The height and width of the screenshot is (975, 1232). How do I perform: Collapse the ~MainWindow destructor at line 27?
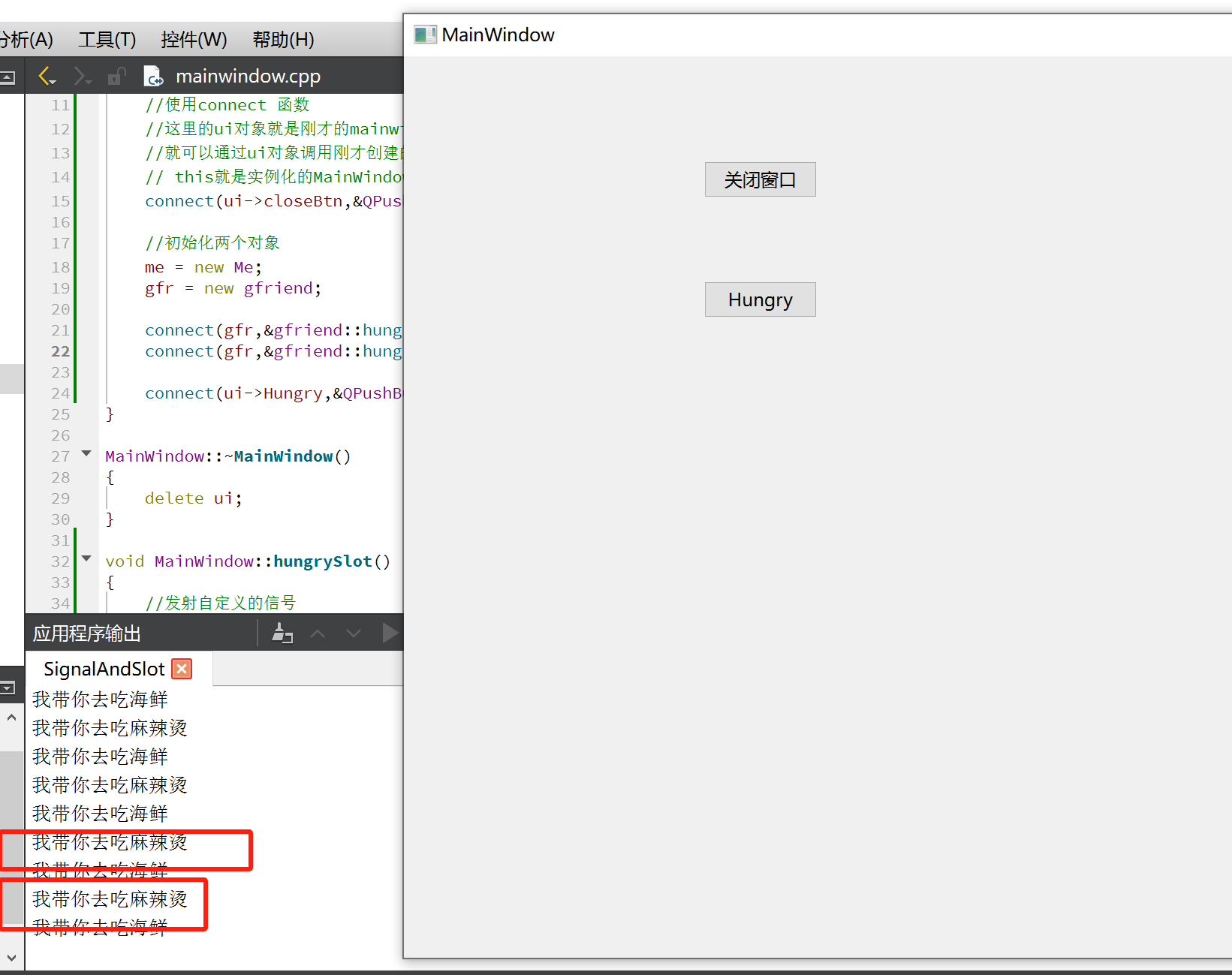click(86, 453)
